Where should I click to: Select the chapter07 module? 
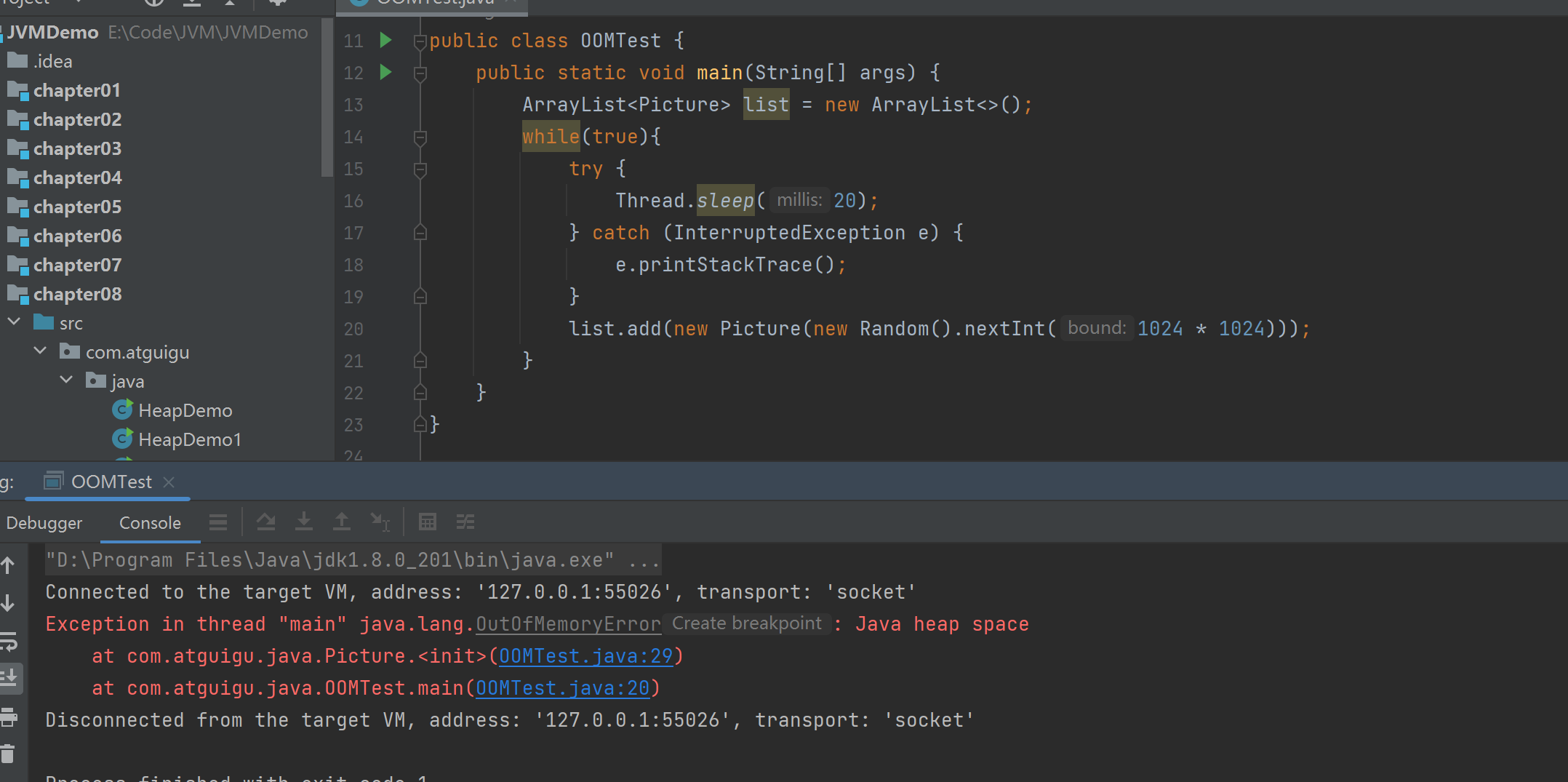pos(77,265)
